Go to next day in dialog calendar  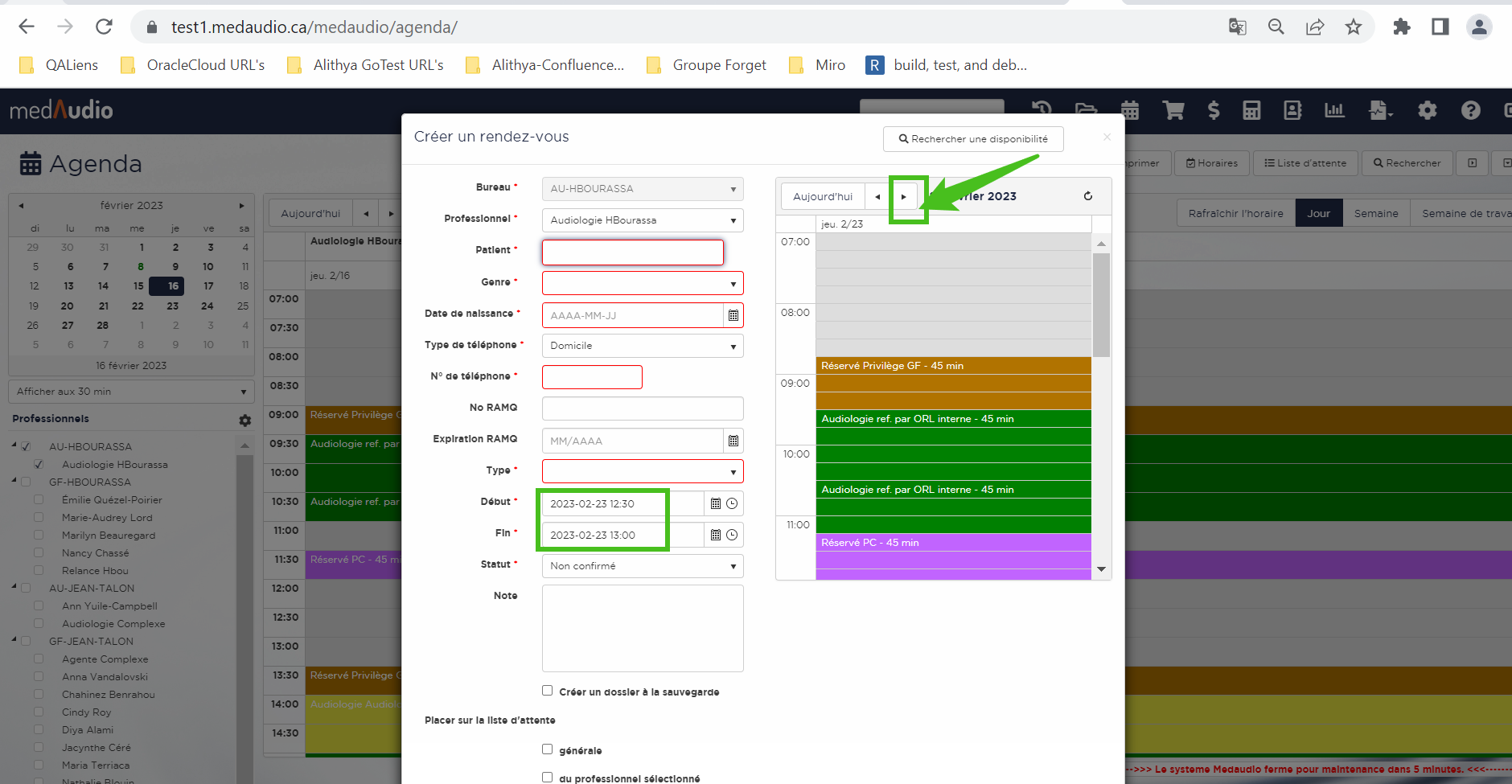pos(904,197)
